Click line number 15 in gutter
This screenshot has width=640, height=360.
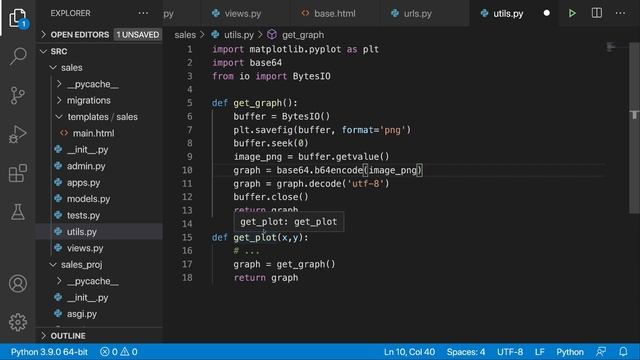[x=187, y=237]
